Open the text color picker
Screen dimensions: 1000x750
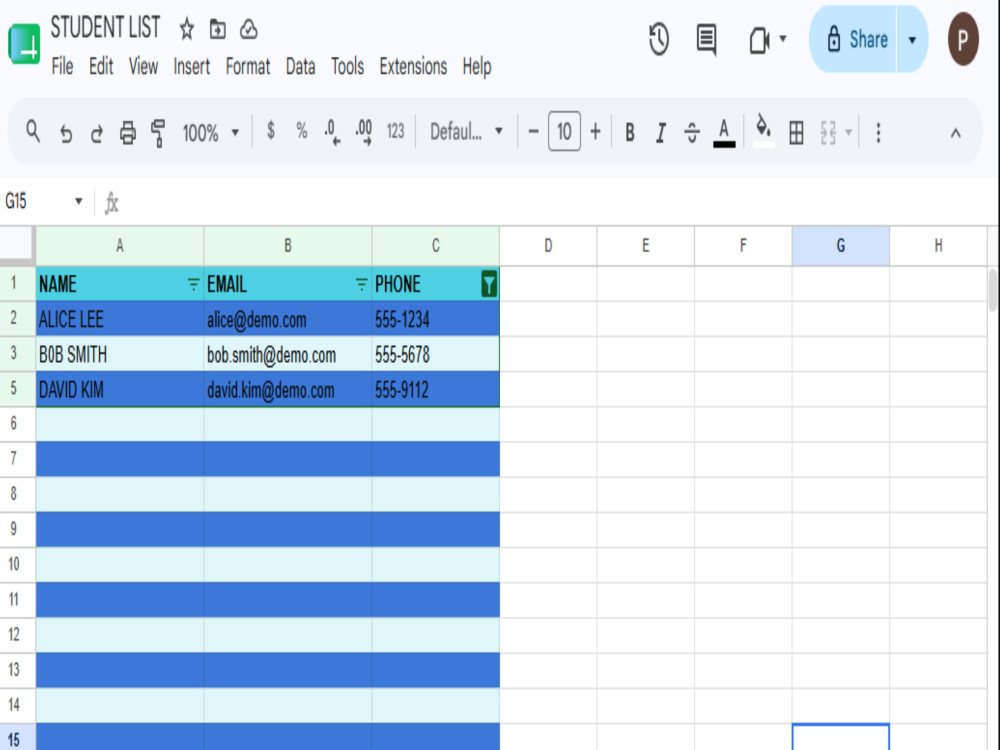[x=724, y=133]
